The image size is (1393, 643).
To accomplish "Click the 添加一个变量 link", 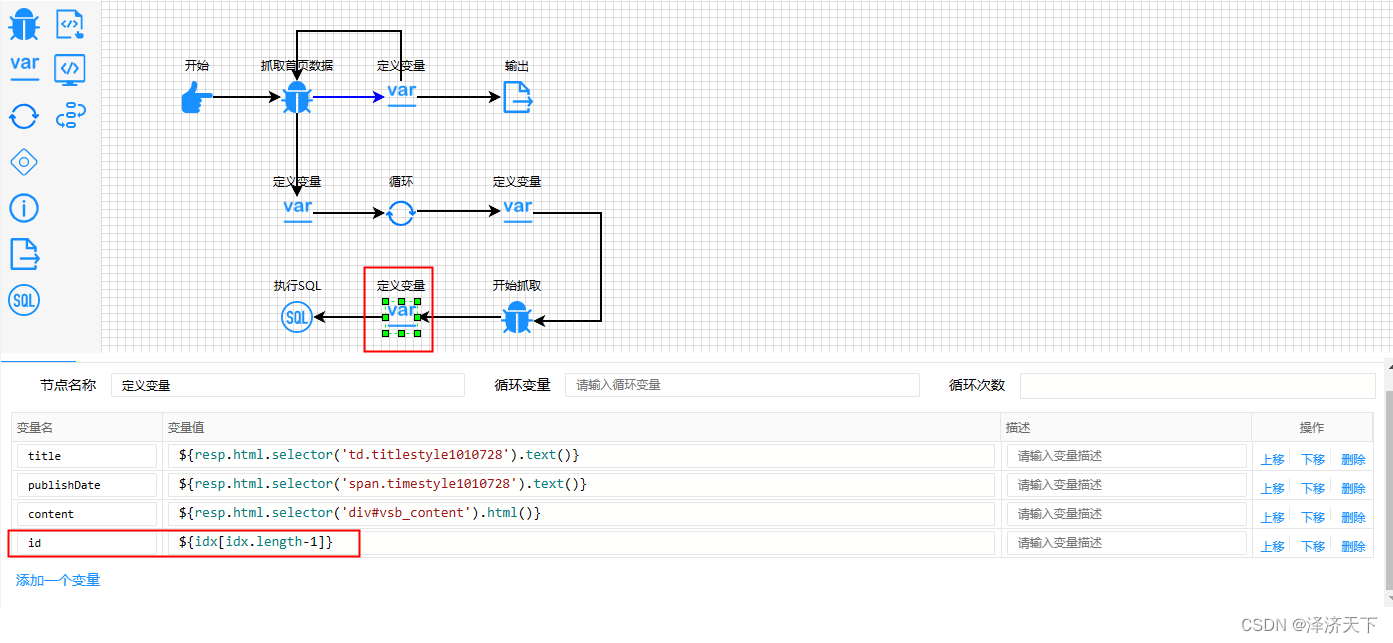I will click(x=58, y=580).
